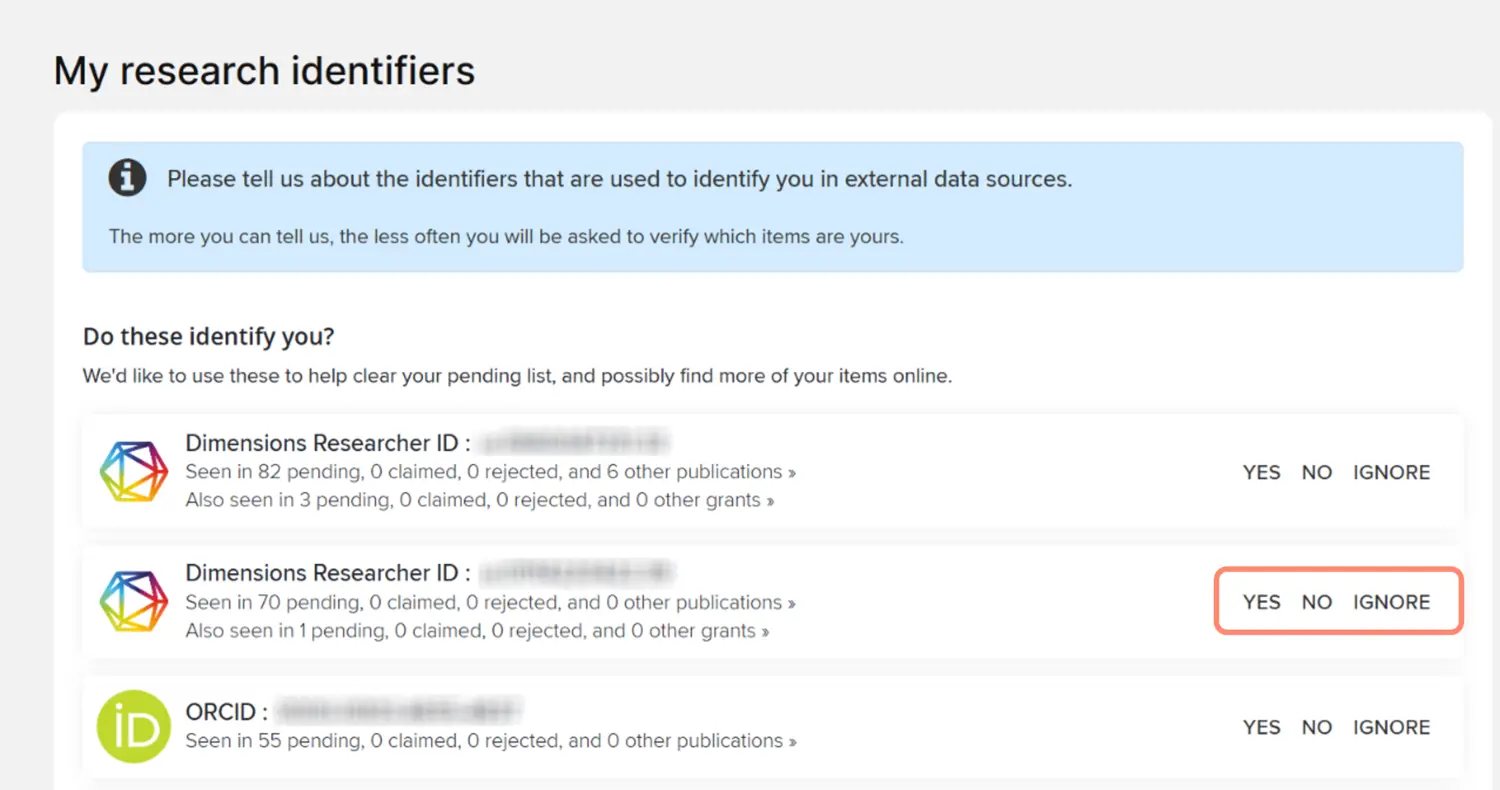Viewport: 1500px width, 790px height.
Task: Click IGNORE on the first Dimensions row
Action: pos(1391,471)
